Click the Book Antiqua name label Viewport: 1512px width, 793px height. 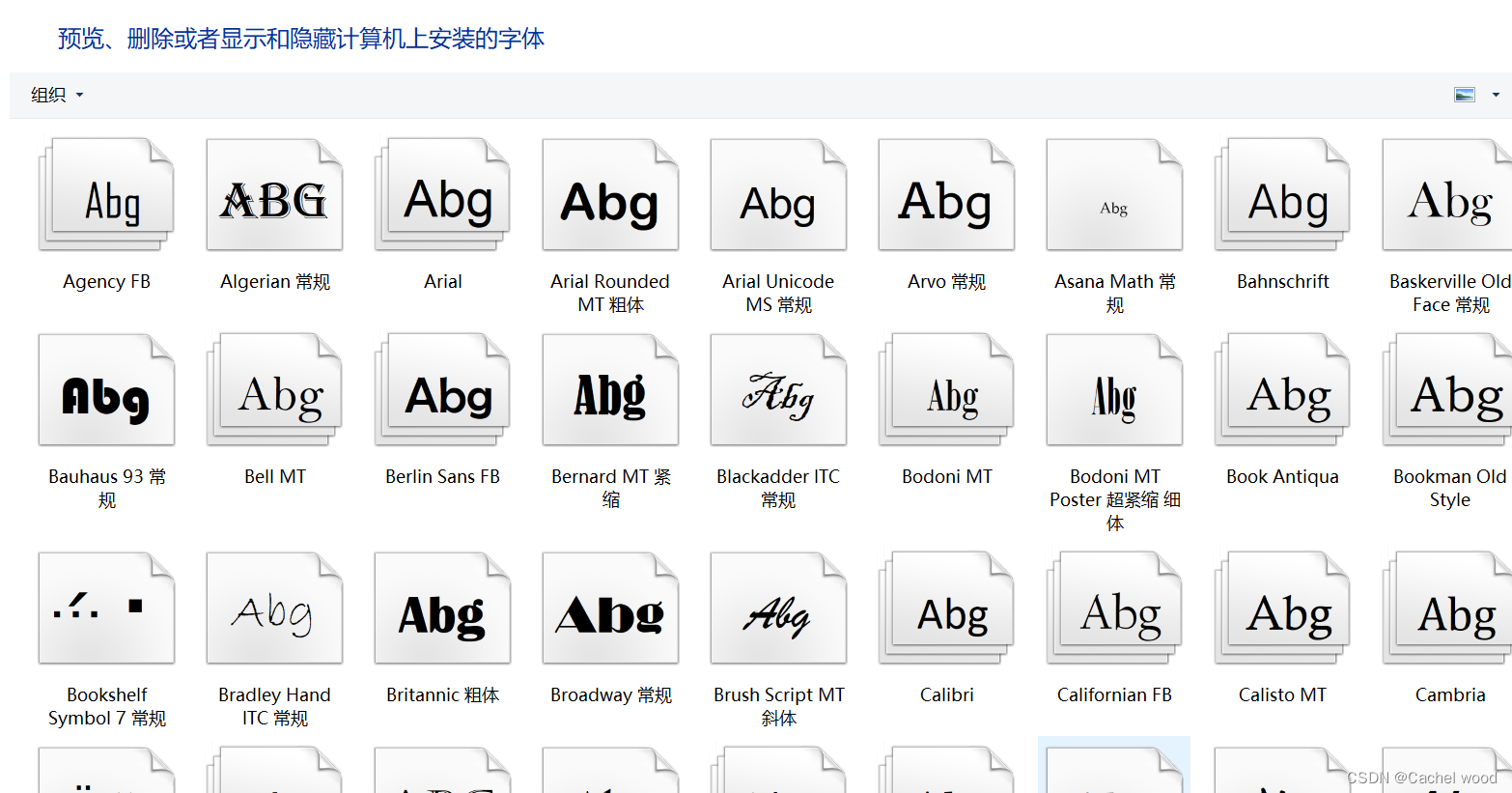(x=1282, y=476)
